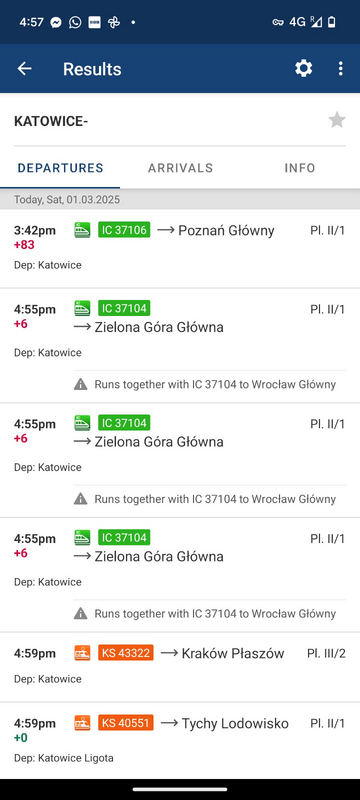Tap the back arrow in Results header
The height and width of the screenshot is (800, 360).
pyautogui.click(x=24, y=69)
